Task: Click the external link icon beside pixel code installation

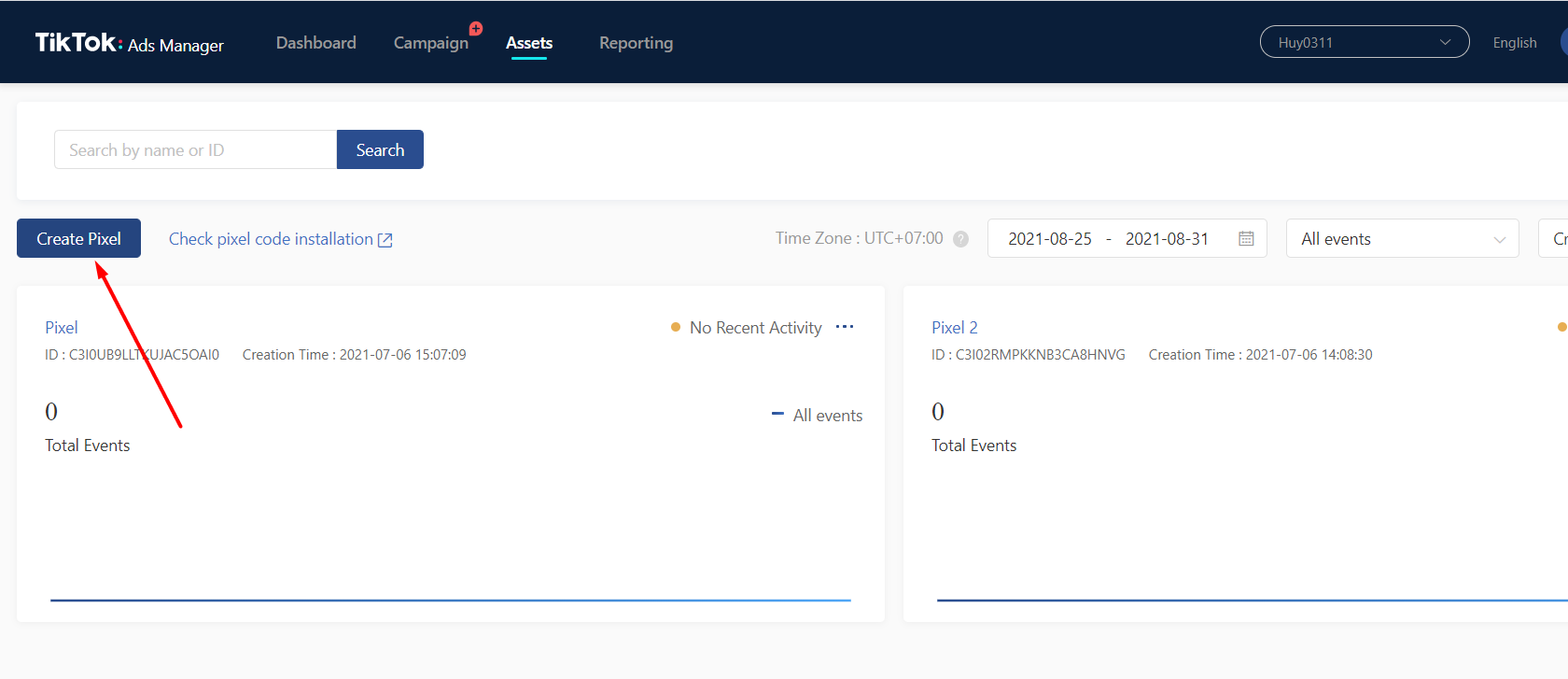Action: tap(385, 240)
